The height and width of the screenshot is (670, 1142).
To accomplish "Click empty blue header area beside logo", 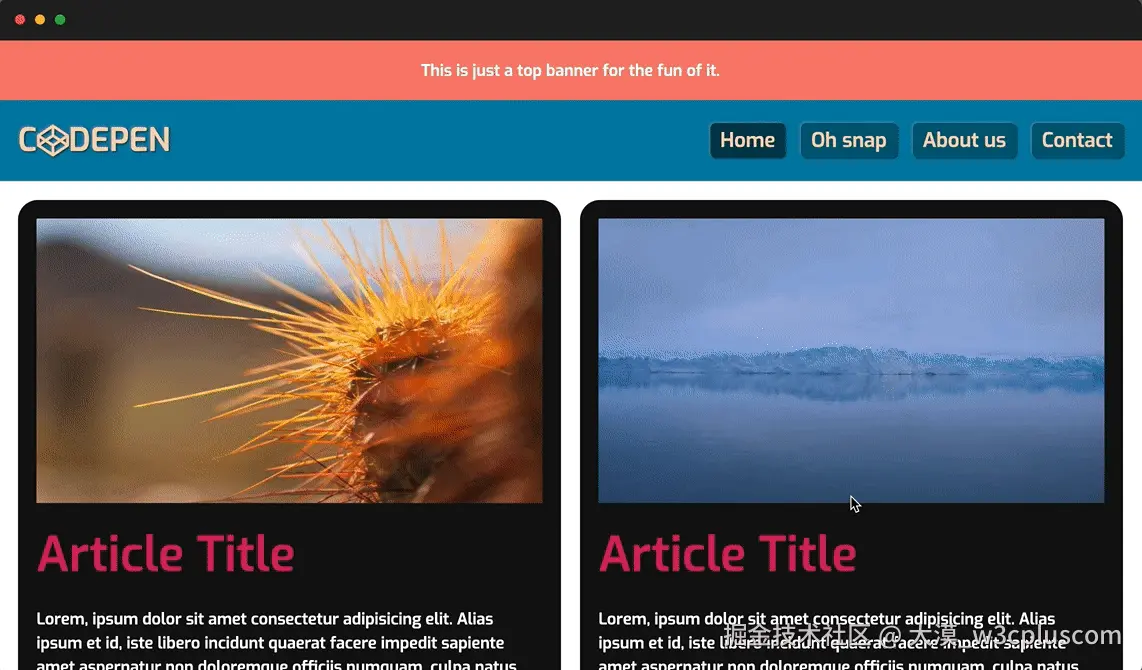I will 437,140.
